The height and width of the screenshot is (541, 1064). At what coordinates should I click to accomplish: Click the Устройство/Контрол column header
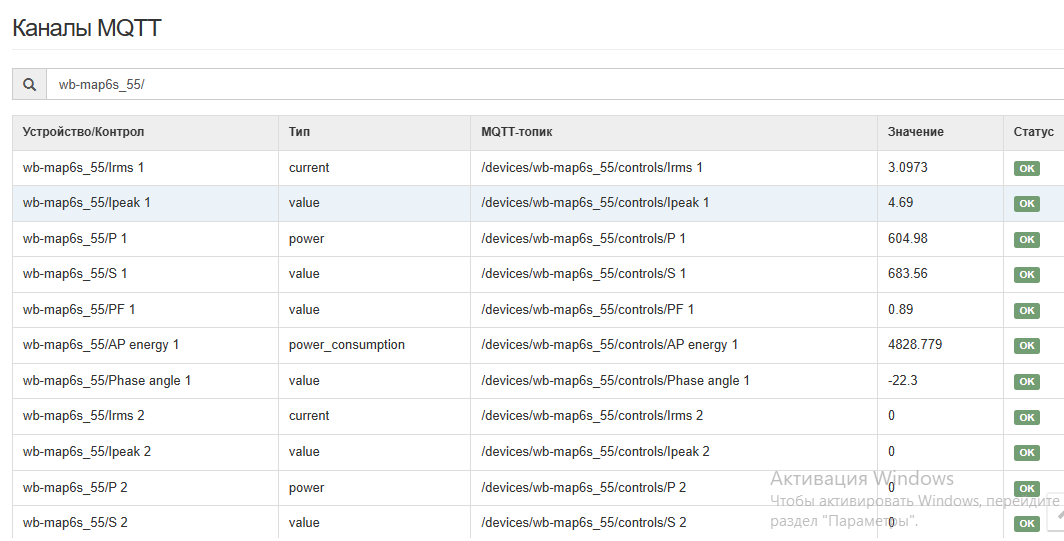[83, 132]
